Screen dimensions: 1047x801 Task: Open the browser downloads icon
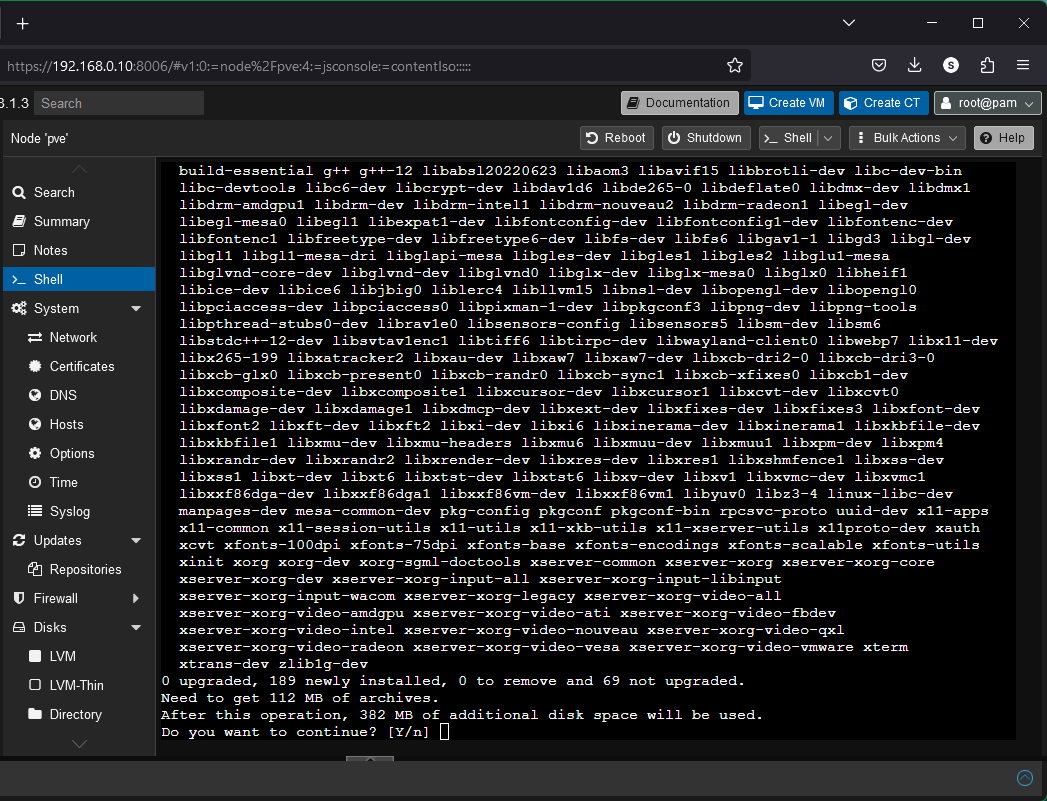[915, 65]
